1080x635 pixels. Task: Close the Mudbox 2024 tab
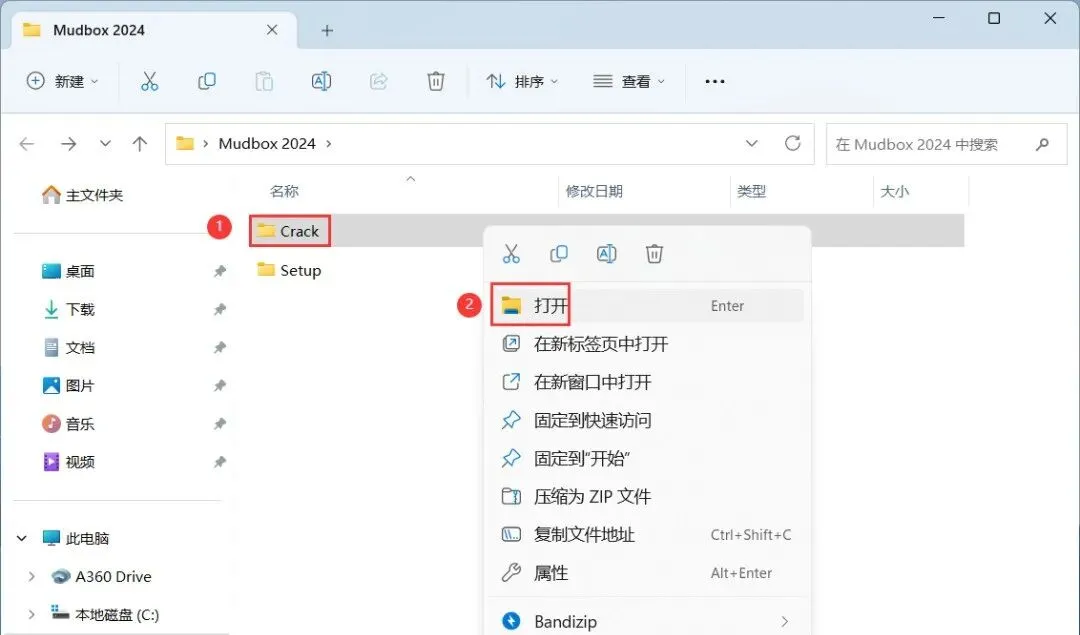tap(272, 30)
